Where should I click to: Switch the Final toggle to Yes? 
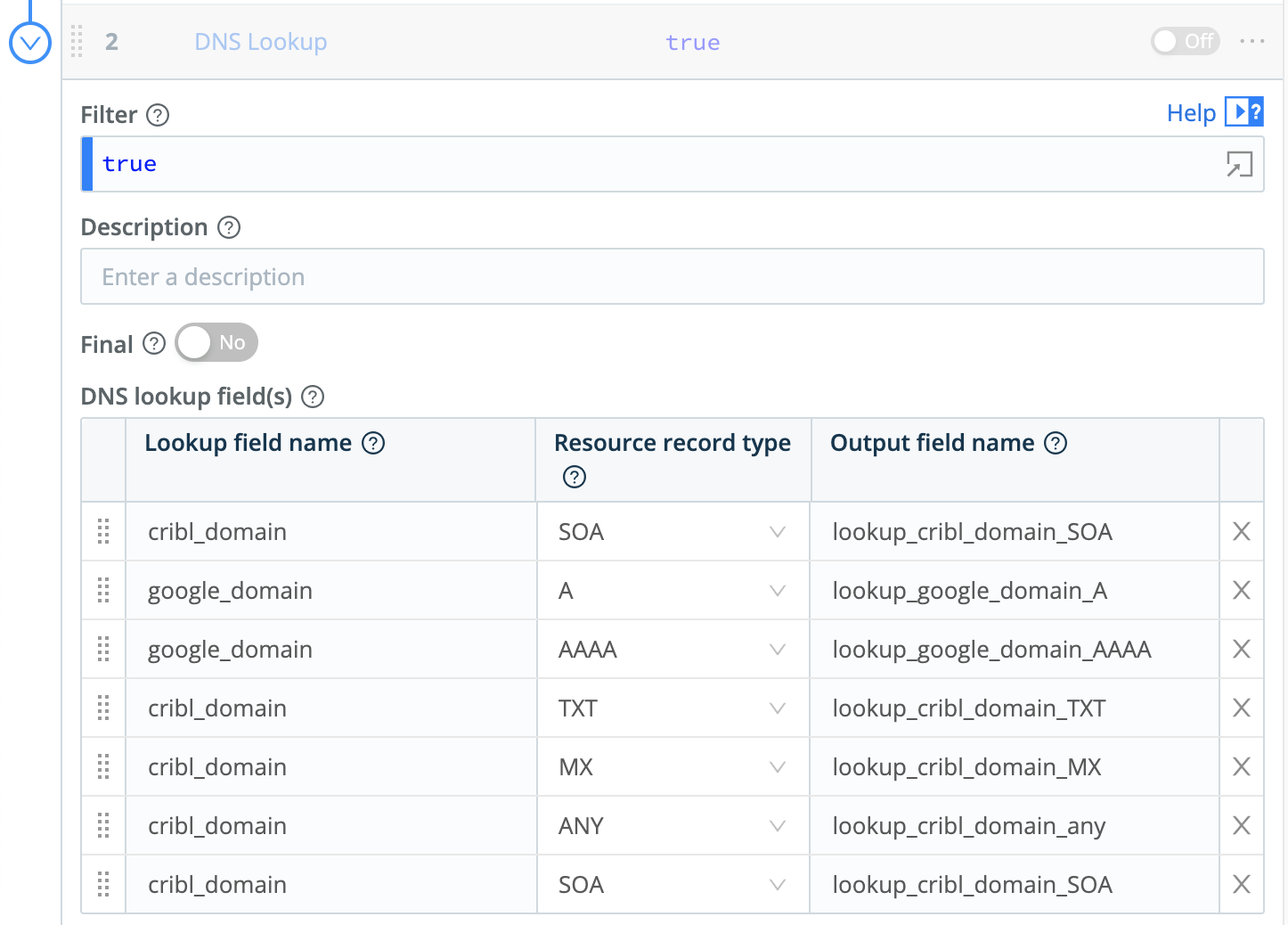(x=216, y=342)
